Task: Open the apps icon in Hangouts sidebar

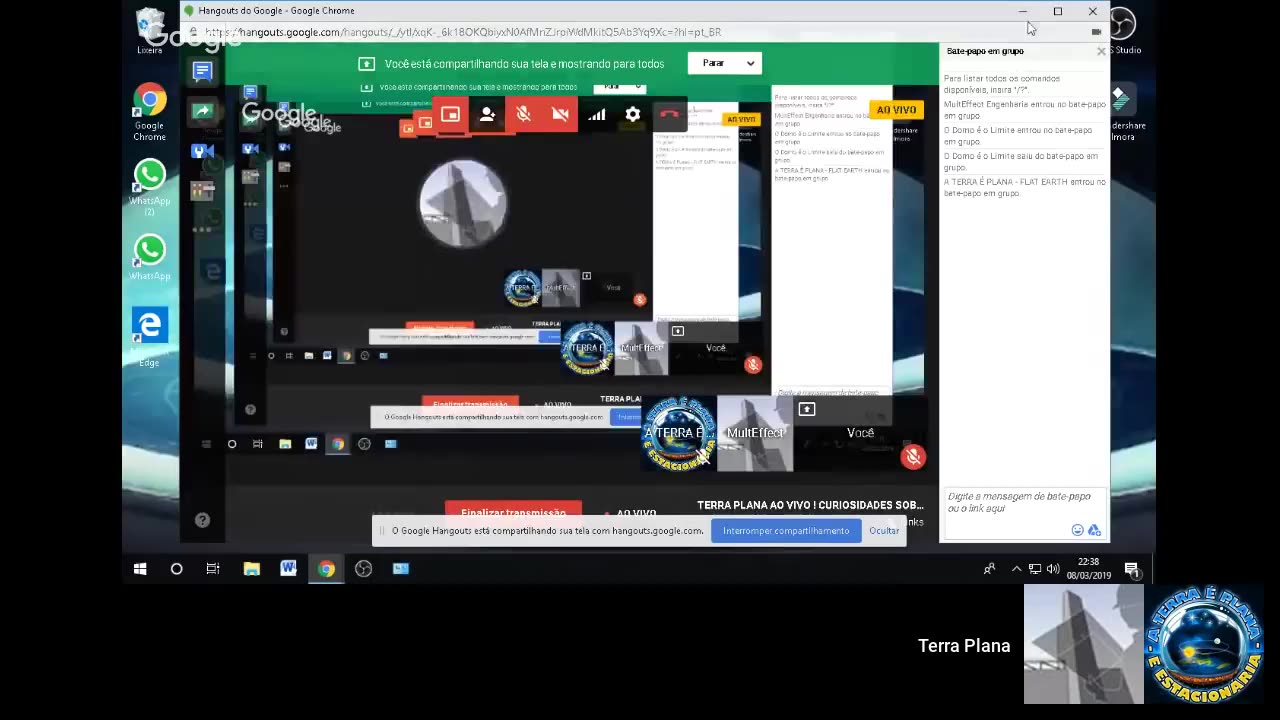Action: (202, 190)
